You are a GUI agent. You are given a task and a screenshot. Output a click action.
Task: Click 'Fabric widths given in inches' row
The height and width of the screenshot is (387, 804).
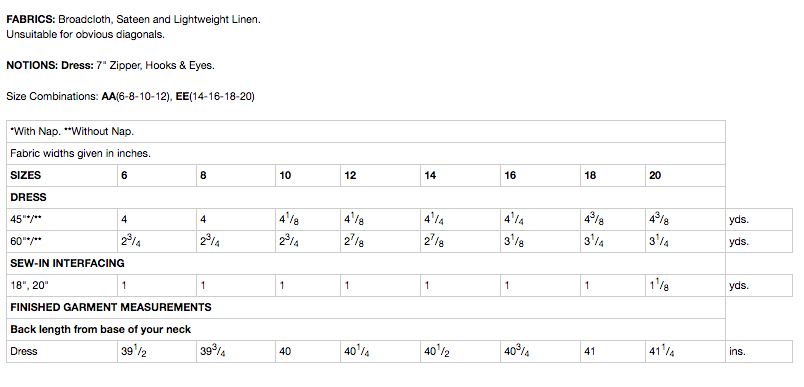[x=366, y=153]
